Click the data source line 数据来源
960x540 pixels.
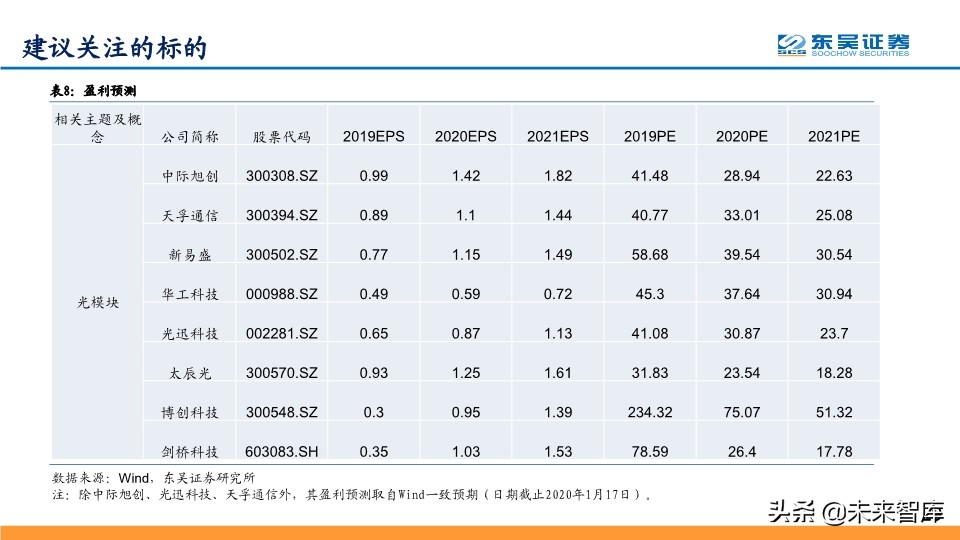[152, 477]
